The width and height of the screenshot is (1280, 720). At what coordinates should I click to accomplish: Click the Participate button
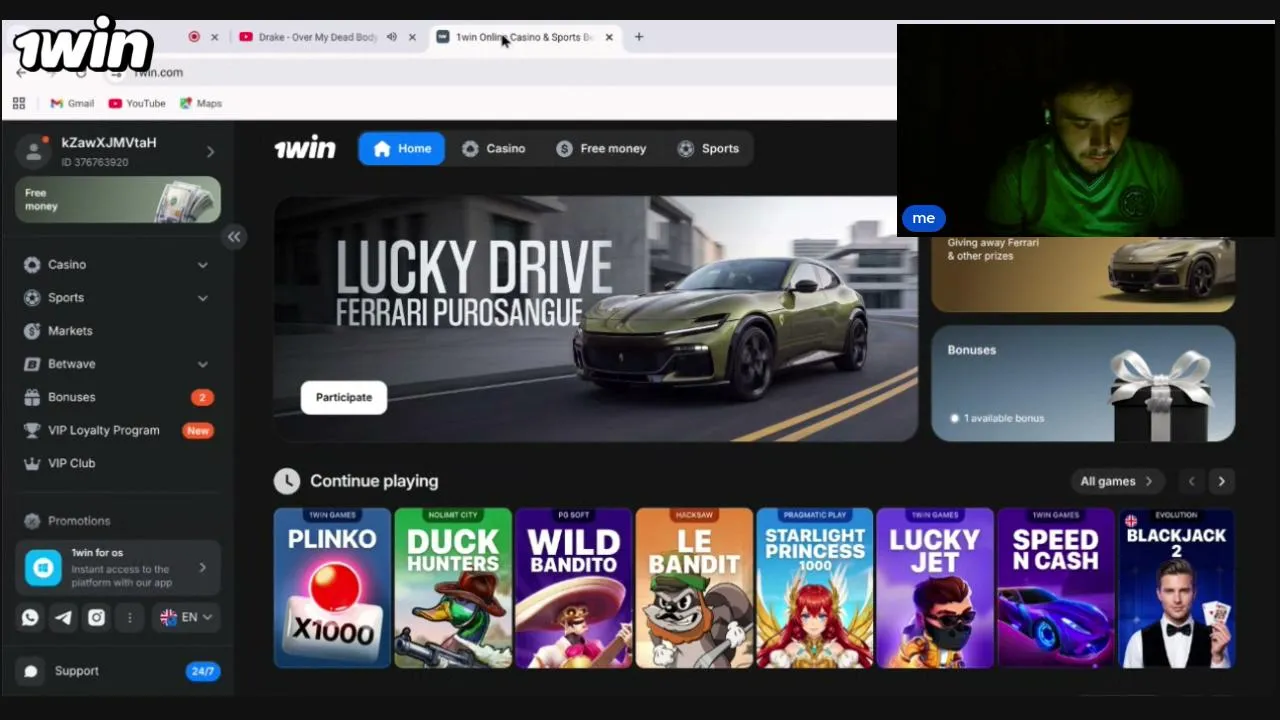(x=344, y=397)
